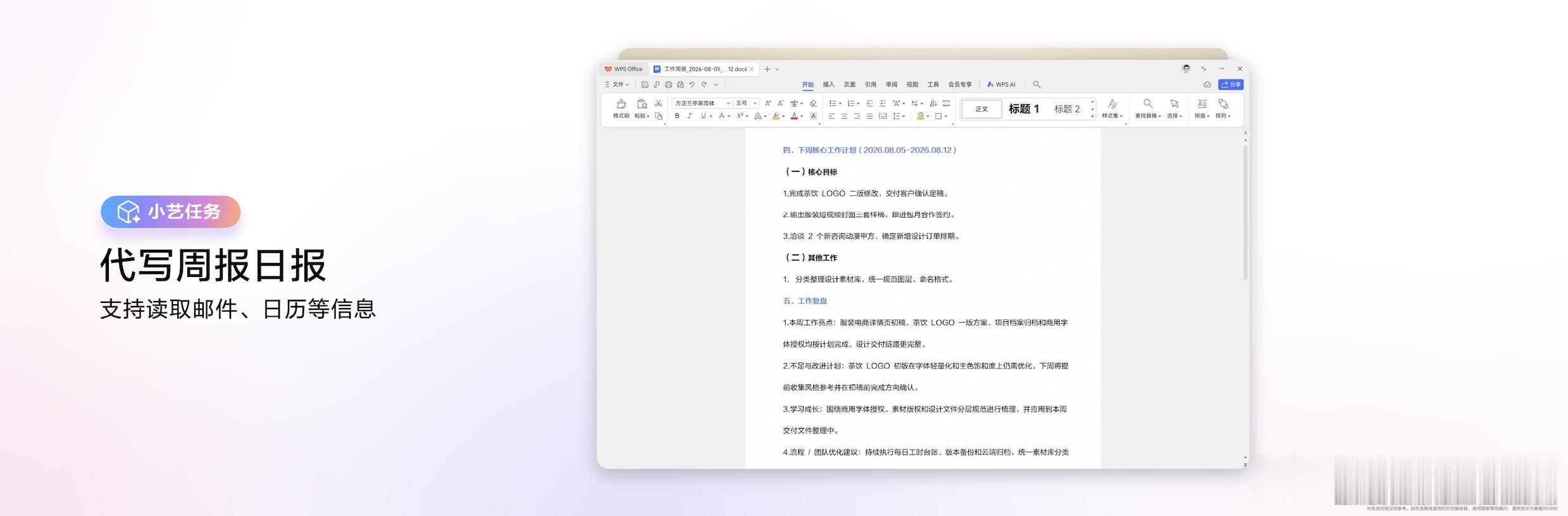Viewport: 1568px width, 516px height.
Task: Open the 排列 dropdown
Action: [1223, 116]
